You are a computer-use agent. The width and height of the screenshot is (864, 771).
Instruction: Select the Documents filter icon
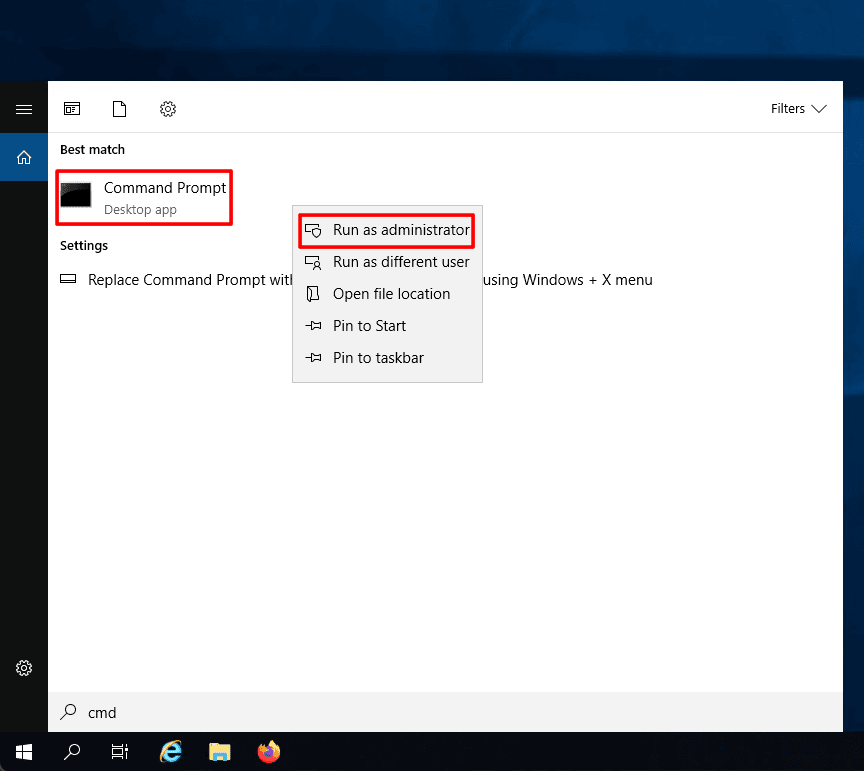[x=120, y=109]
